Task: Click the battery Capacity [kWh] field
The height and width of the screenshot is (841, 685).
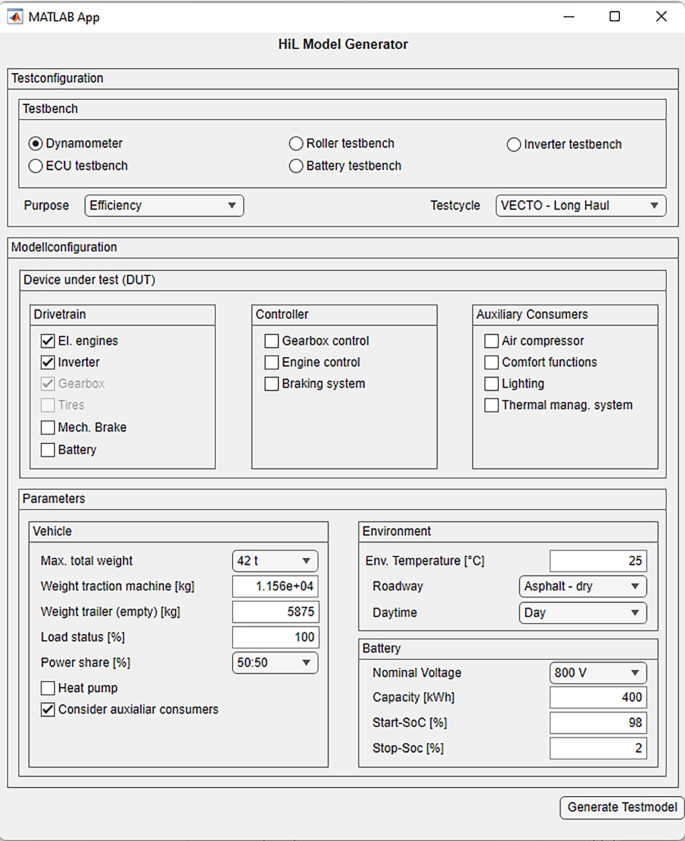Action: [598, 698]
